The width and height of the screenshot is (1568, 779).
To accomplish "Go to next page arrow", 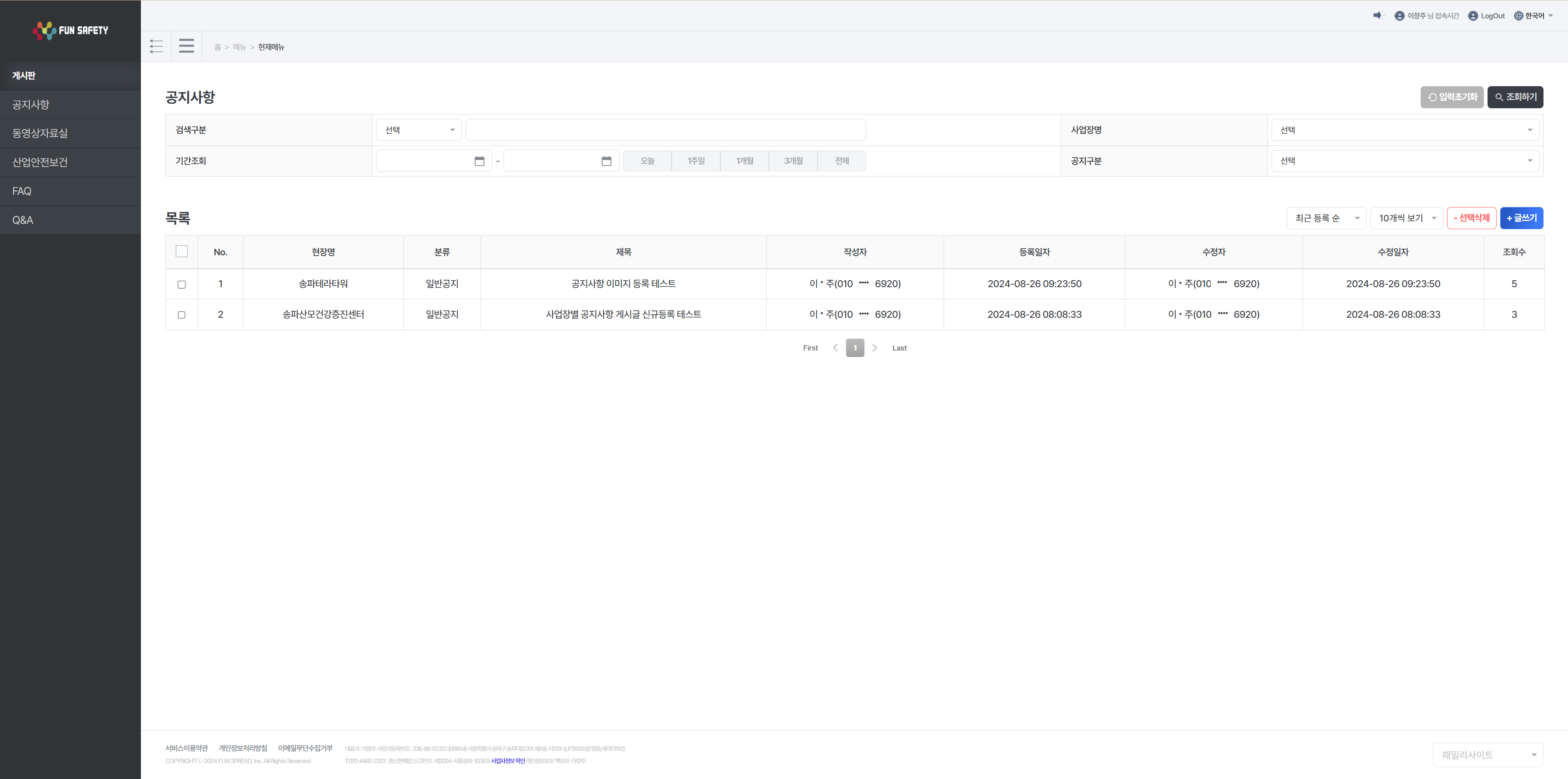I will point(875,348).
